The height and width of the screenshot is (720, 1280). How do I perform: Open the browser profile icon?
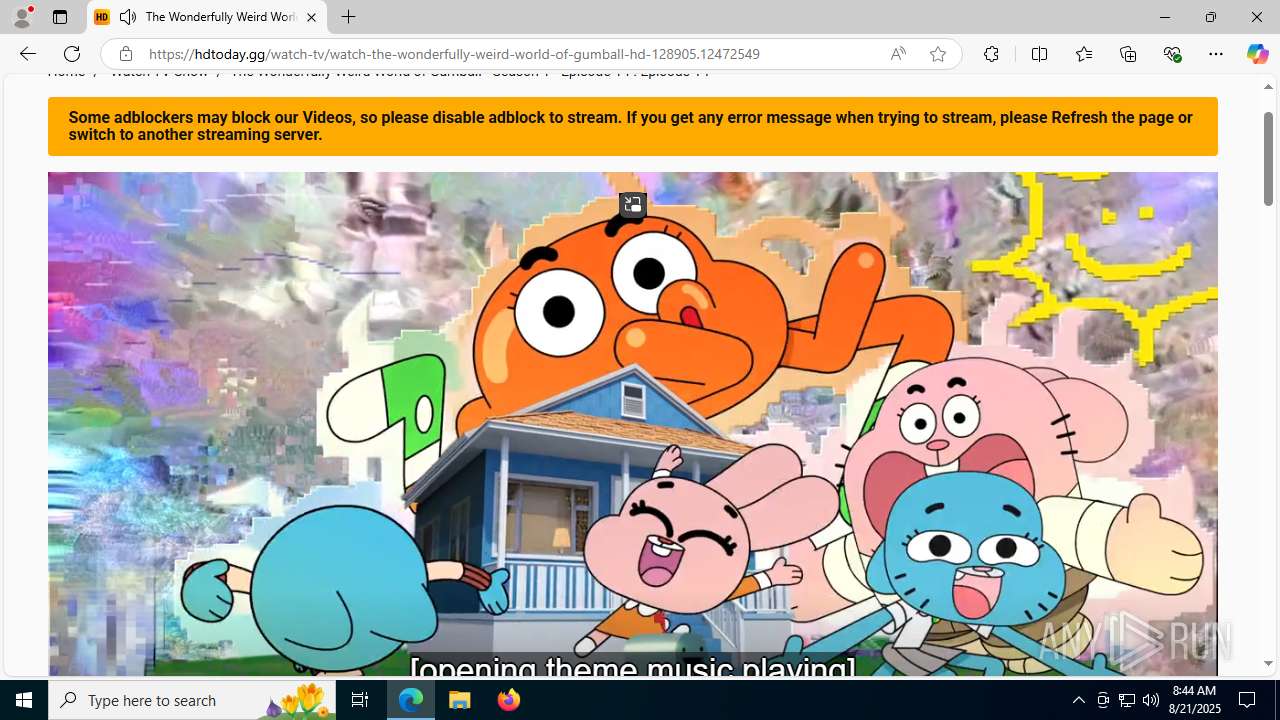[22, 17]
